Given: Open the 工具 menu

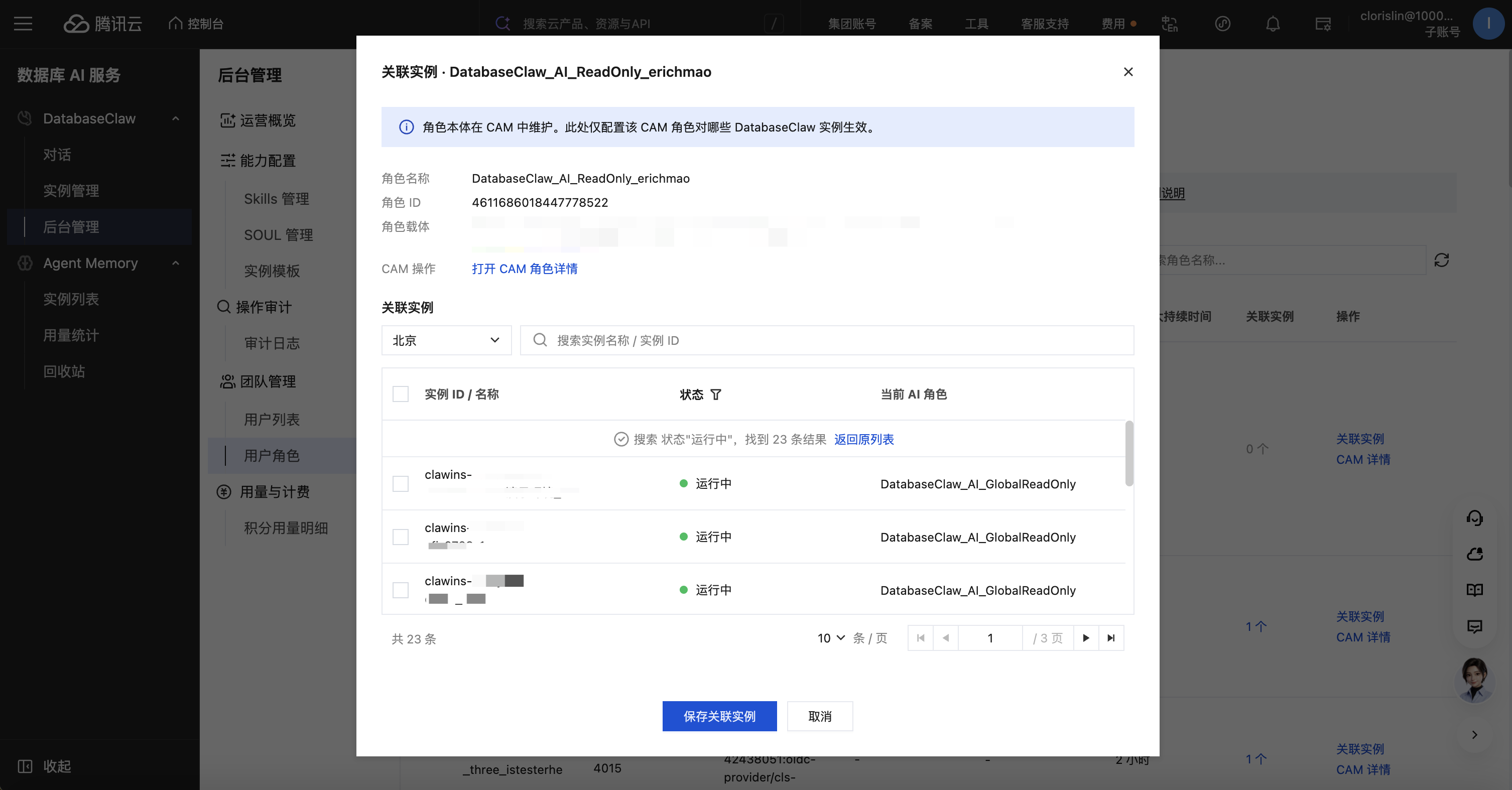Looking at the screenshot, I should [977, 24].
